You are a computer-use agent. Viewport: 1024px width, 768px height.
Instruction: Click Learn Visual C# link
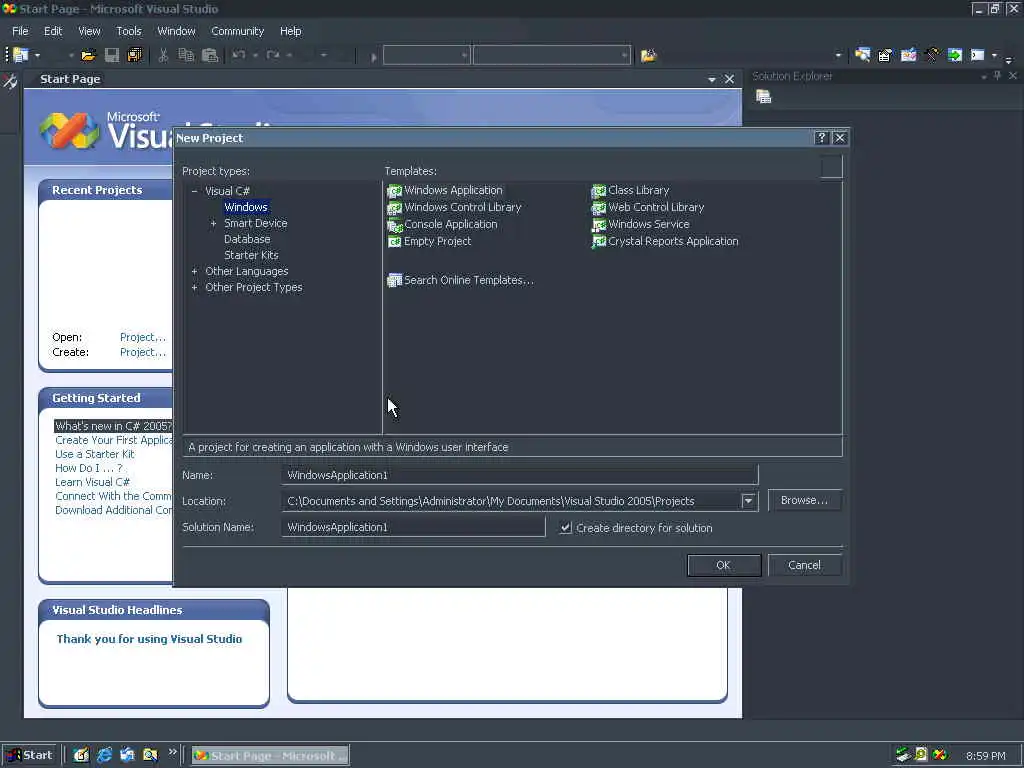tap(93, 482)
